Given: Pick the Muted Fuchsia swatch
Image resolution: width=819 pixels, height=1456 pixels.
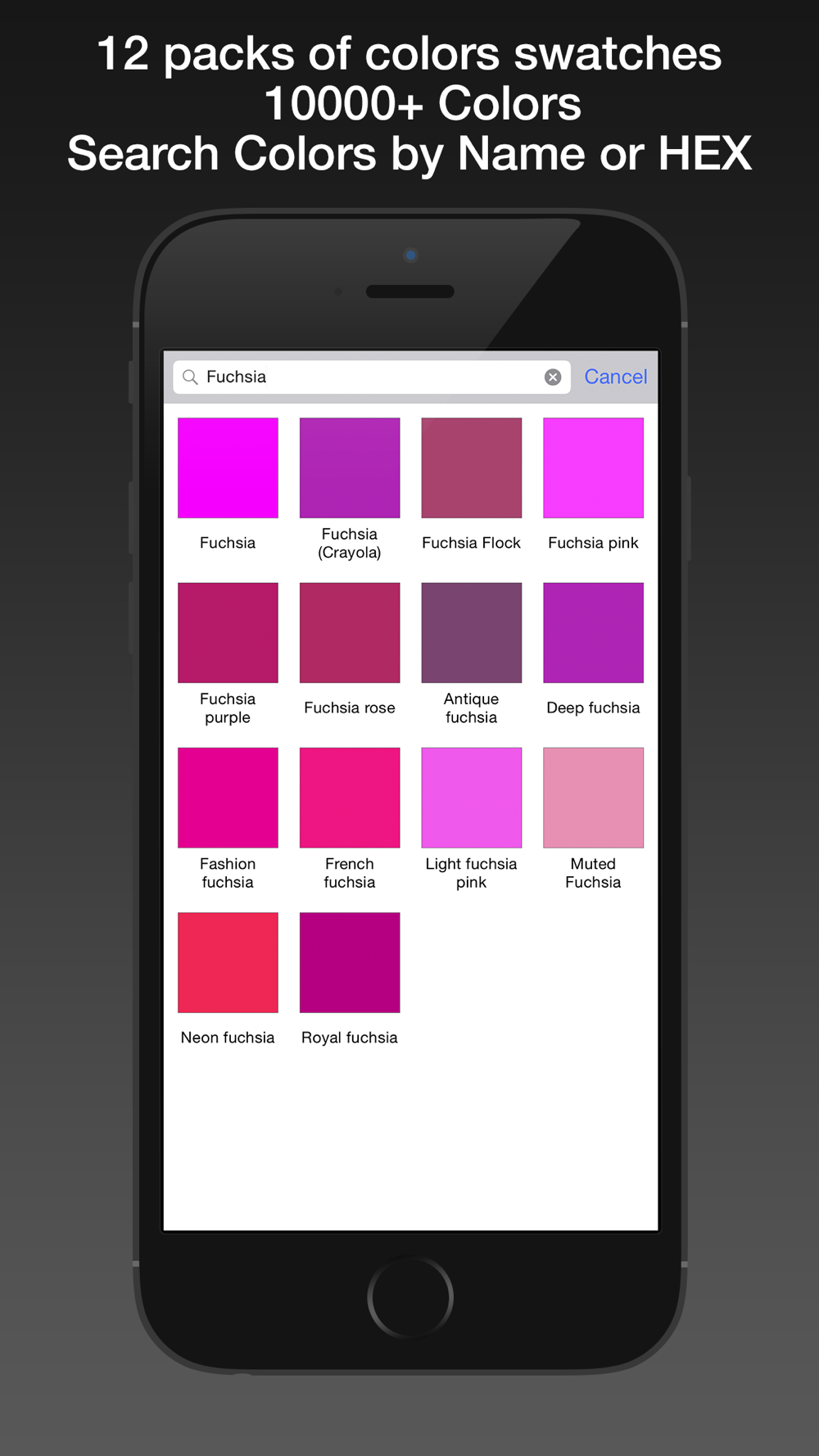Looking at the screenshot, I should click(594, 798).
